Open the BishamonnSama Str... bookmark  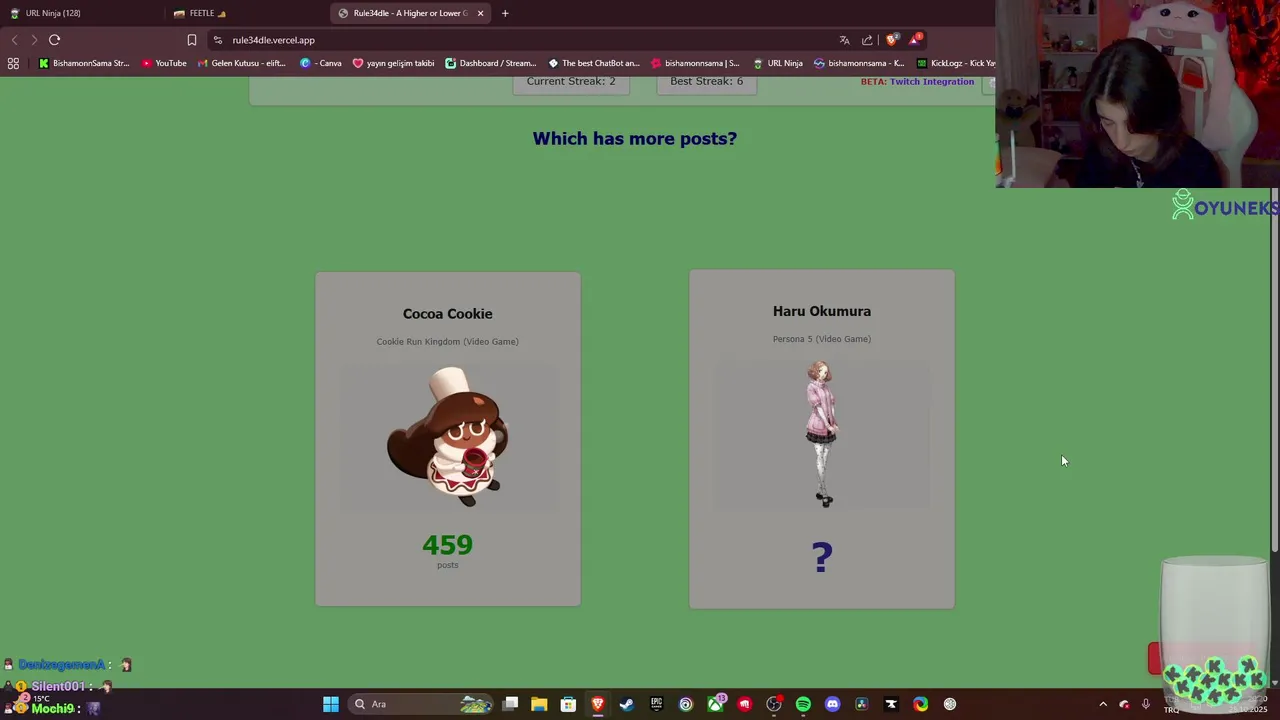(x=84, y=63)
